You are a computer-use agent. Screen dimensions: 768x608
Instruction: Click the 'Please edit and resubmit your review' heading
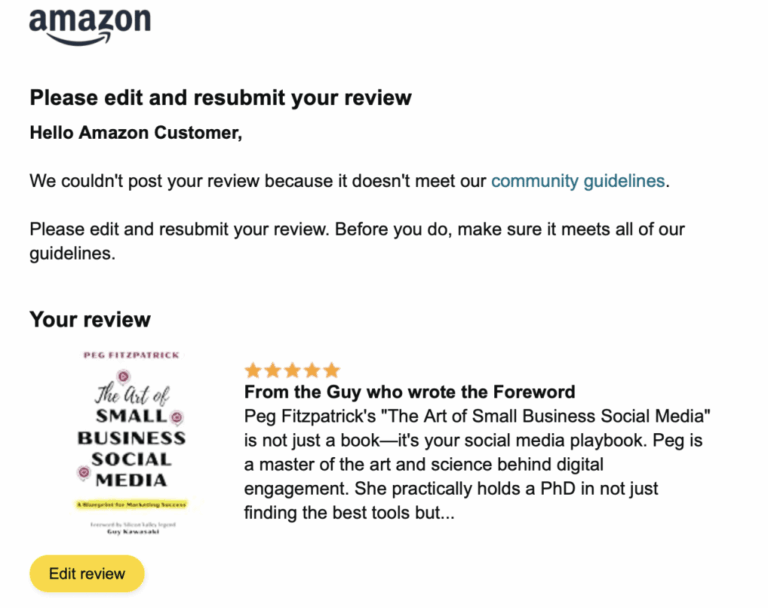220,97
